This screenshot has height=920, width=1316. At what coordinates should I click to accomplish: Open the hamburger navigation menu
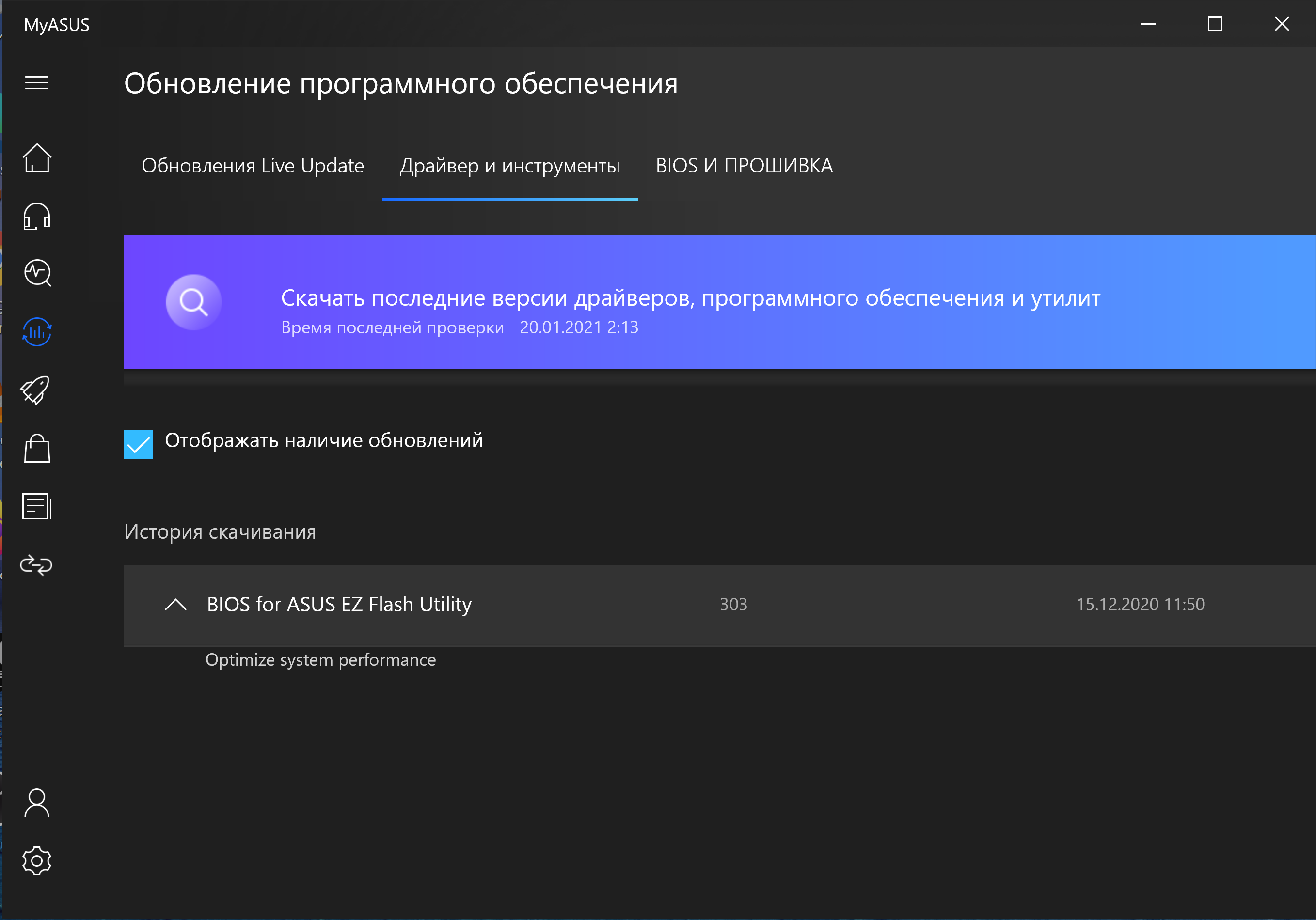coord(37,82)
